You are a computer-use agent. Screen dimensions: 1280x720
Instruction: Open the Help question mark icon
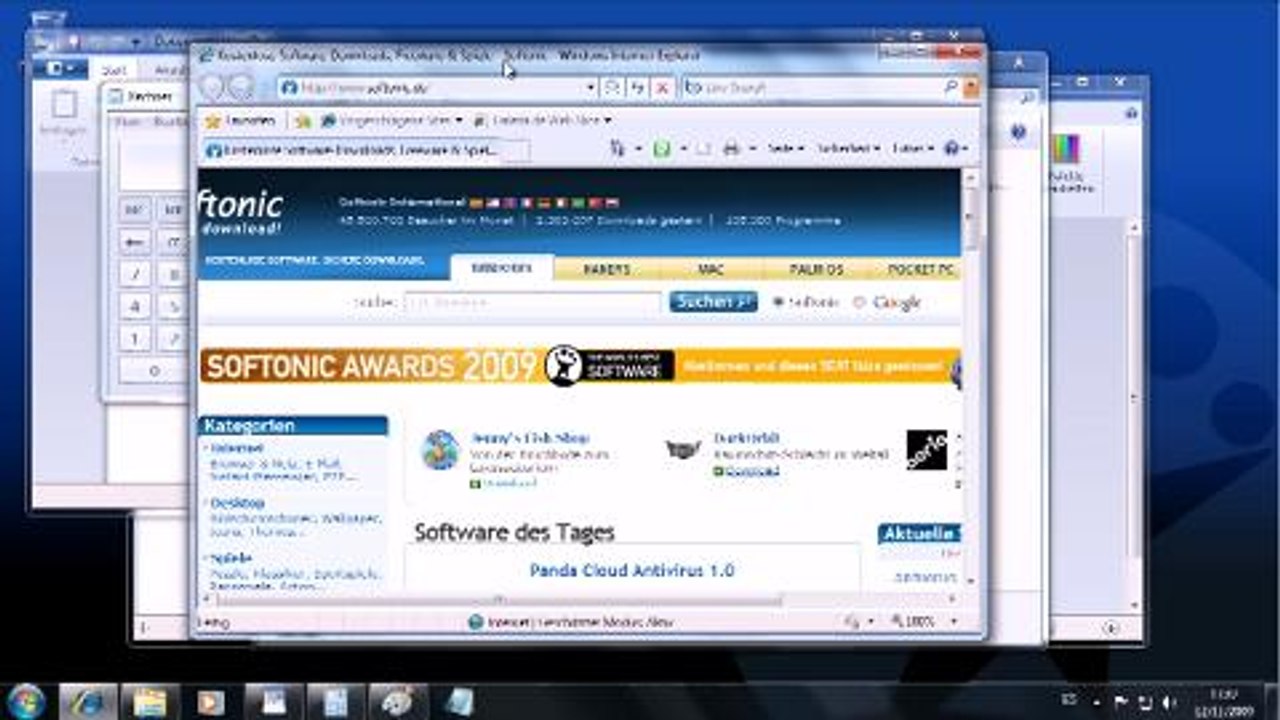click(950, 148)
